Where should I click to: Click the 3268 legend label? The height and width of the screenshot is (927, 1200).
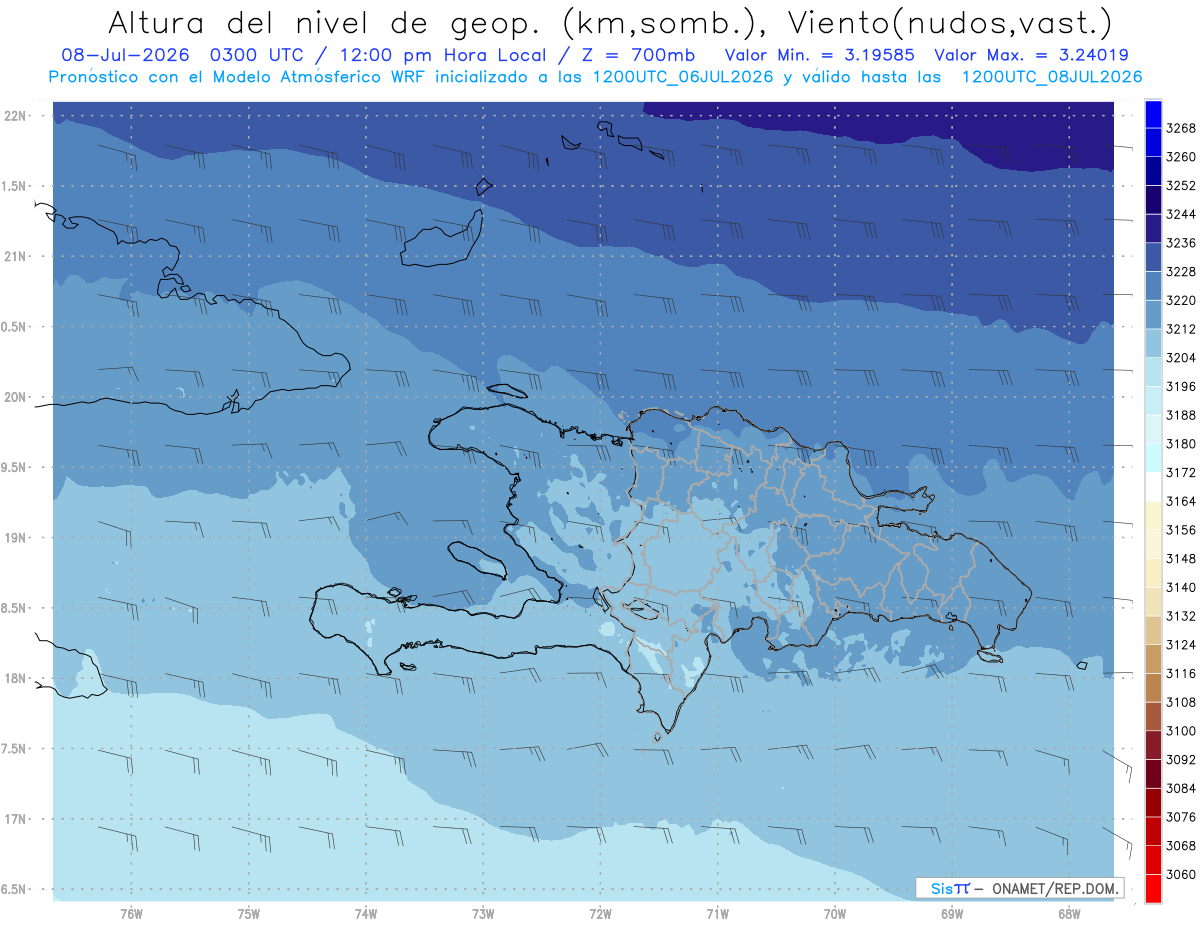(1180, 128)
